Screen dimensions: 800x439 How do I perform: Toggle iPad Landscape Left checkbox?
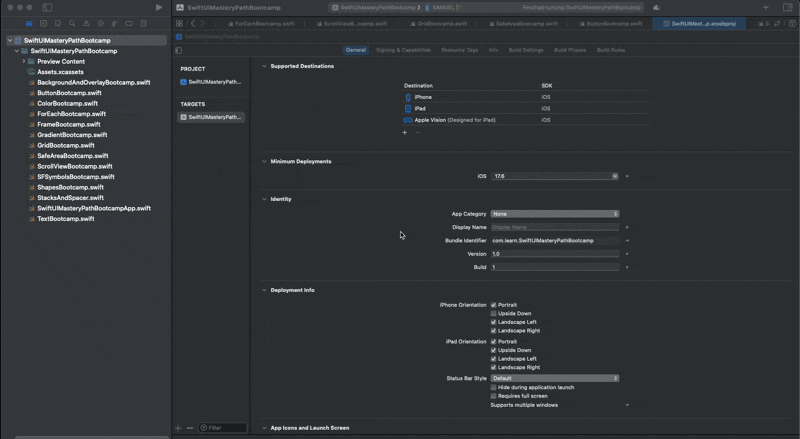(493, 359)
